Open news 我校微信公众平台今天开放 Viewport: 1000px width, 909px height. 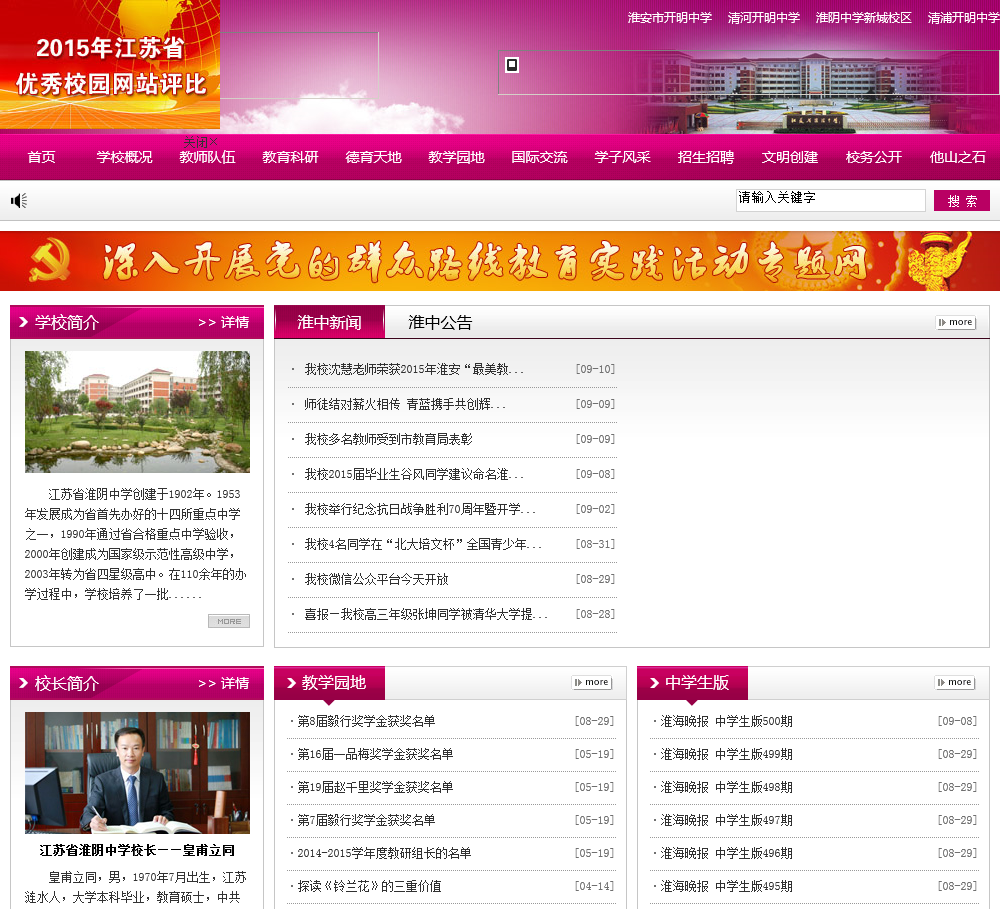pyautogui.click(x=376, y=580)
